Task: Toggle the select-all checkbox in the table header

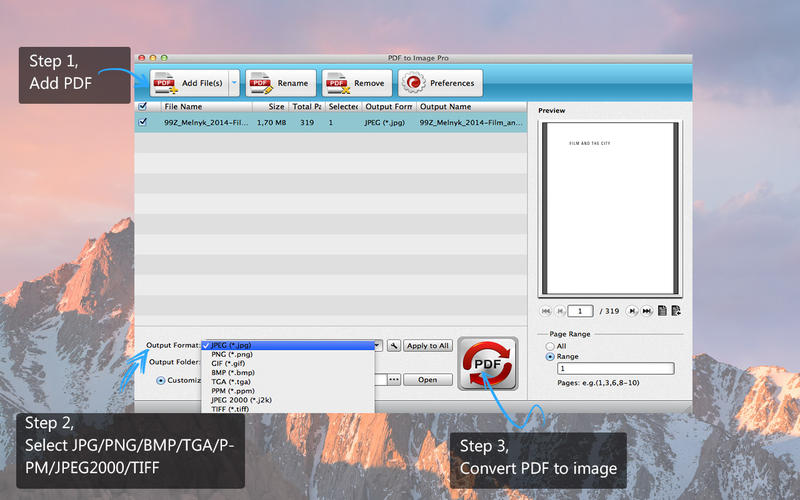Action: (x=143, y=106)
